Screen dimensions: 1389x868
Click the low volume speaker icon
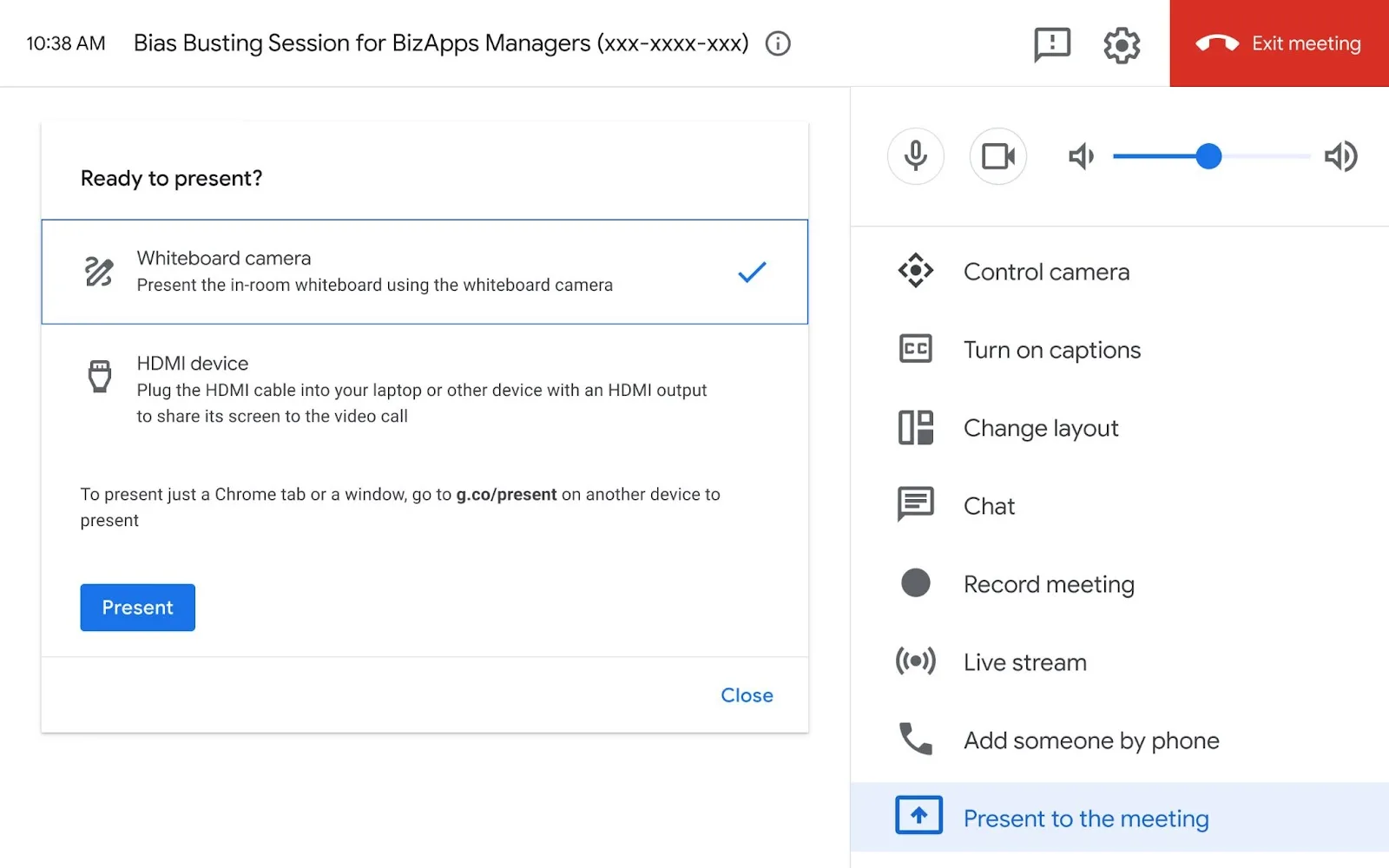tap(1080, 157)
